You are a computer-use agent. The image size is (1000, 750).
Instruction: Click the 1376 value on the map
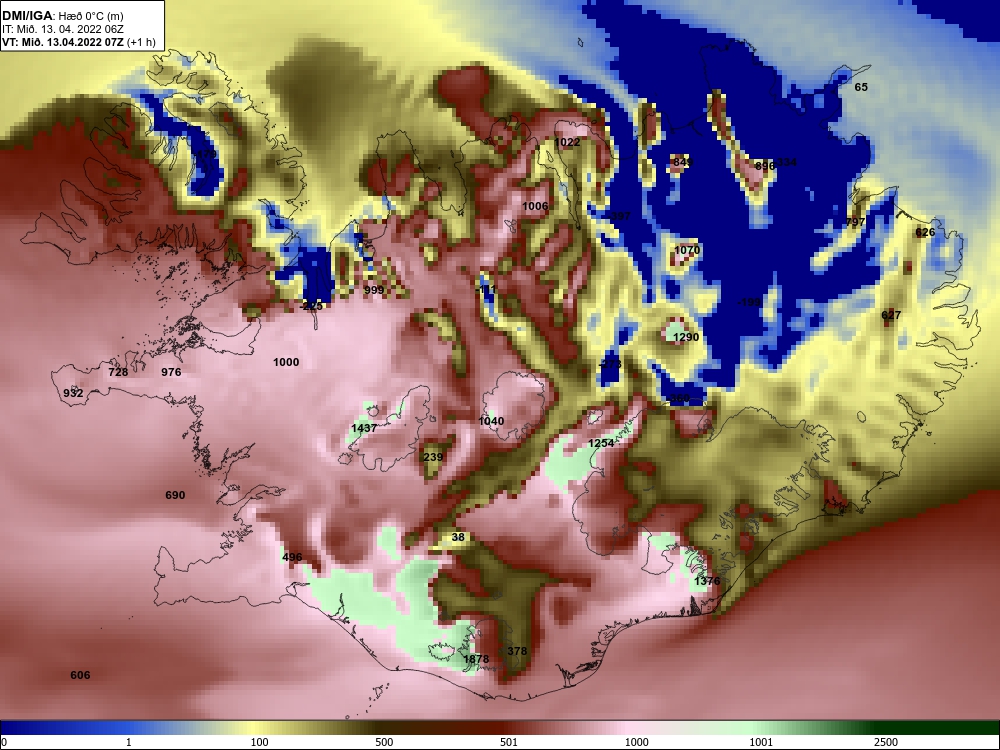click(707, 580)
